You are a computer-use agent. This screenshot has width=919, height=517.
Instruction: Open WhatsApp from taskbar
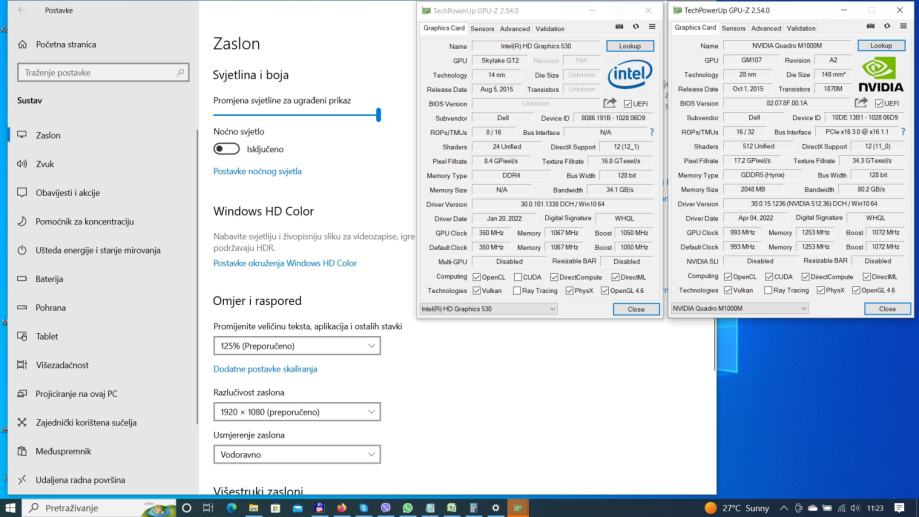click(x=407, y=508)
